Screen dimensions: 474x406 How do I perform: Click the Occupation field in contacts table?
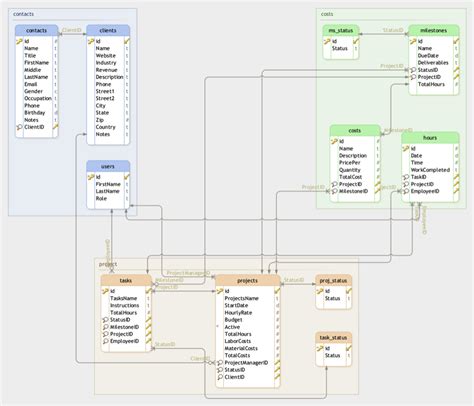(37, 98)
